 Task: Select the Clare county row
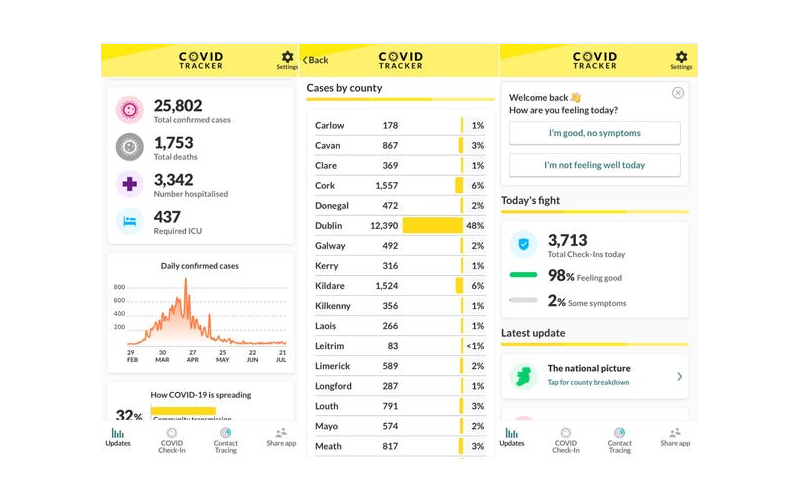pos(401,165)
